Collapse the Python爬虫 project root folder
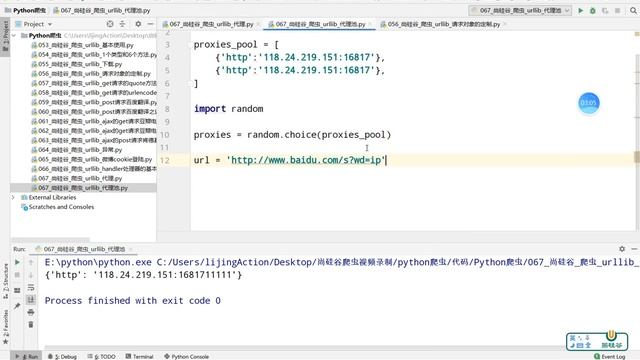 tap(14, 36)
